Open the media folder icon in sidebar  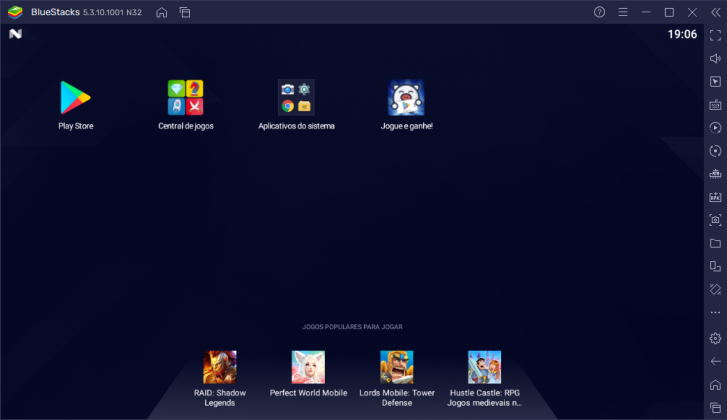click(715, 243)
